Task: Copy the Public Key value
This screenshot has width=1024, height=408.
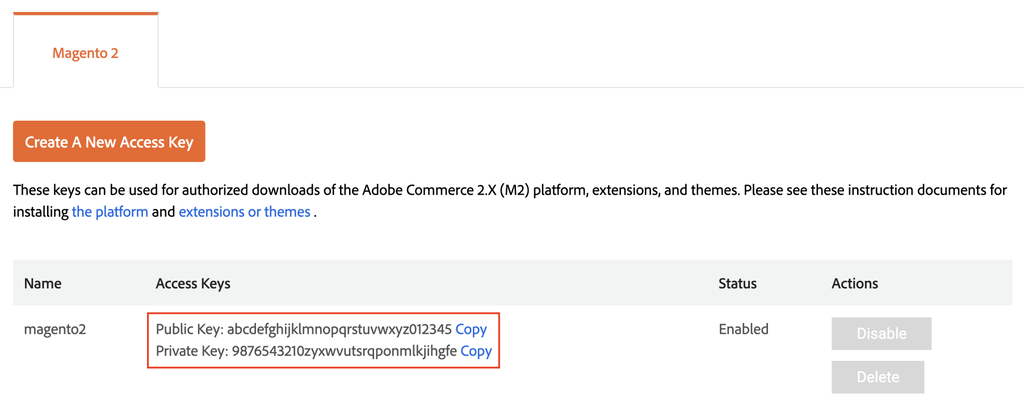Action: [471, 329]
